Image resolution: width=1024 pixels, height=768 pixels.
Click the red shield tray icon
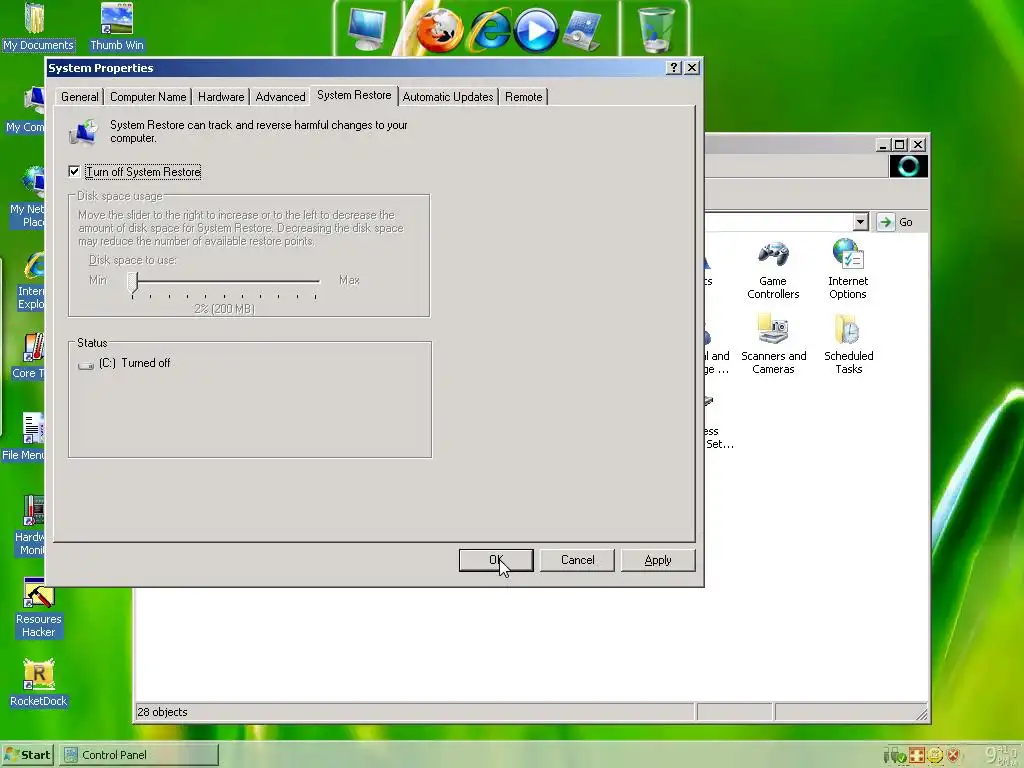pos(953,756)
